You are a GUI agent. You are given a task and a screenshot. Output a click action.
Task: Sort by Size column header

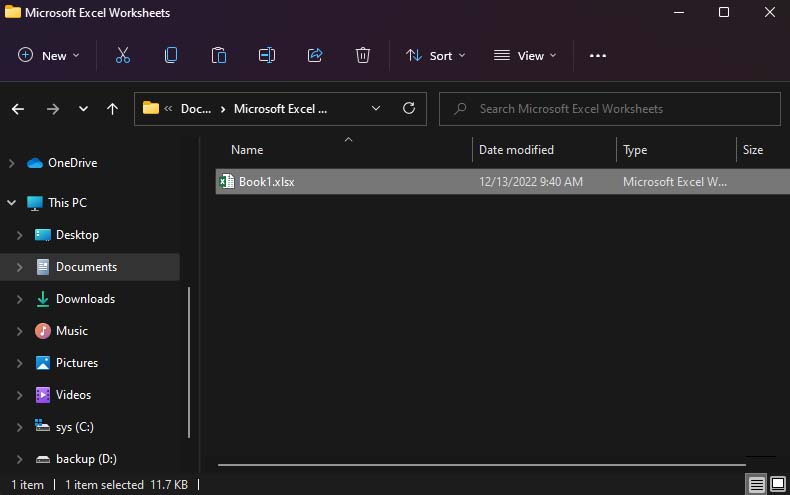753,150
